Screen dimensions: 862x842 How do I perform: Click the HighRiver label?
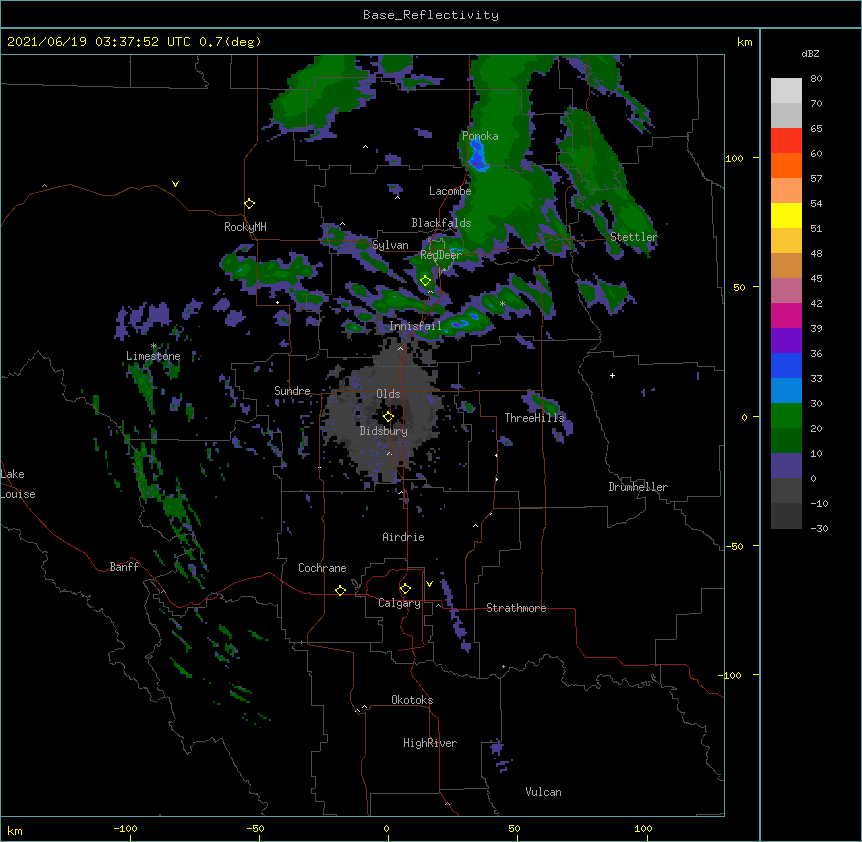[x=430, y=743]
